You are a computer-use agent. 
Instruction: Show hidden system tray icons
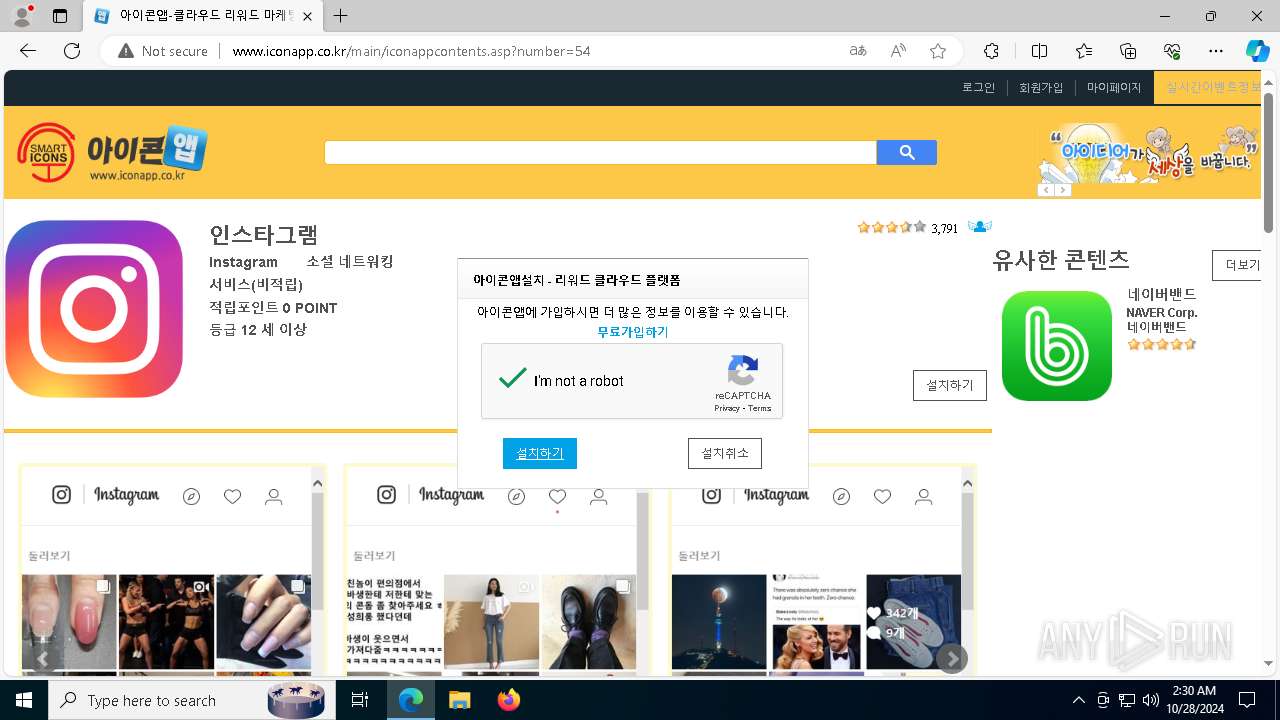coord(1078,700)
